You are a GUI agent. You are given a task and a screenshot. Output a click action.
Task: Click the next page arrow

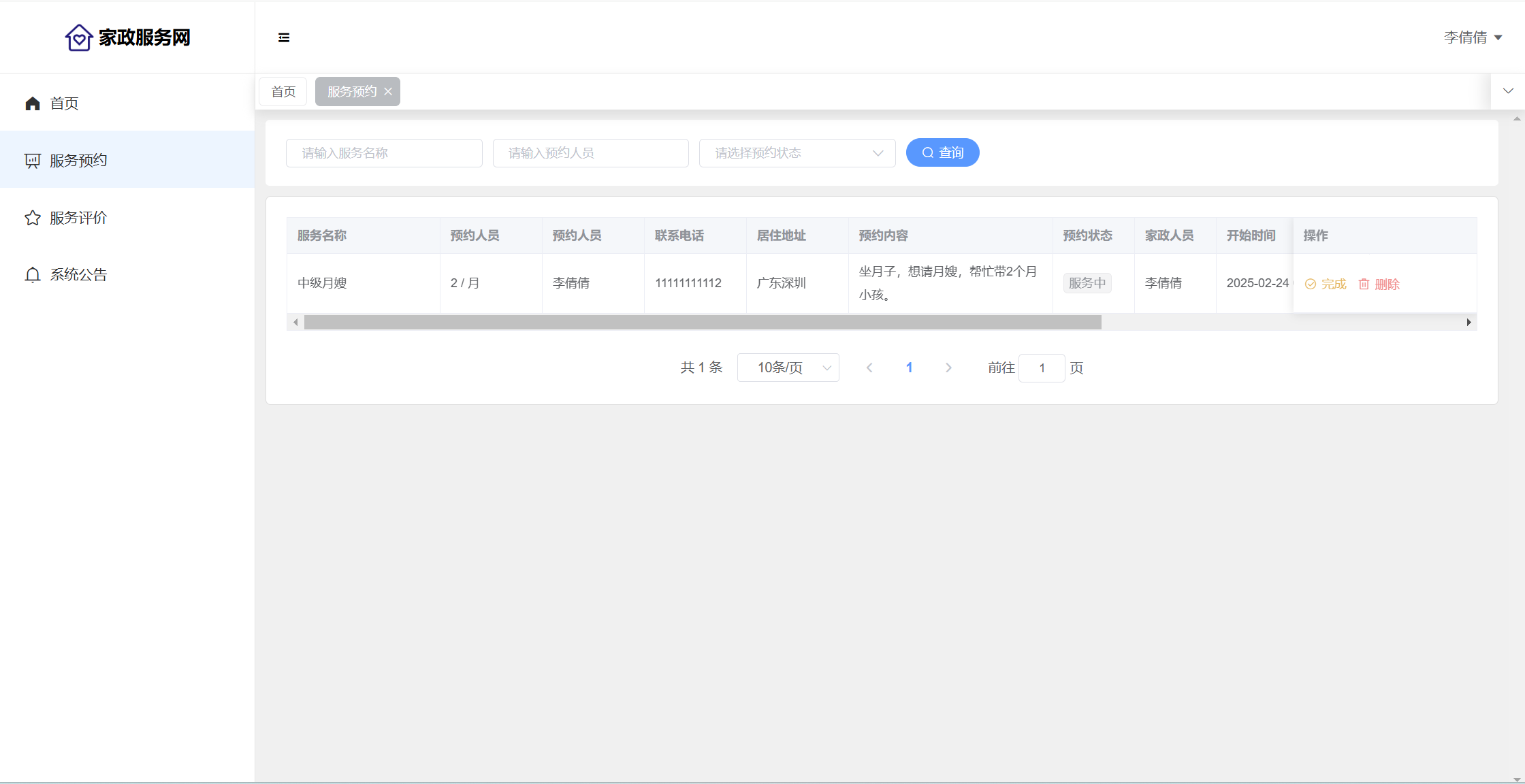point(948,368)
